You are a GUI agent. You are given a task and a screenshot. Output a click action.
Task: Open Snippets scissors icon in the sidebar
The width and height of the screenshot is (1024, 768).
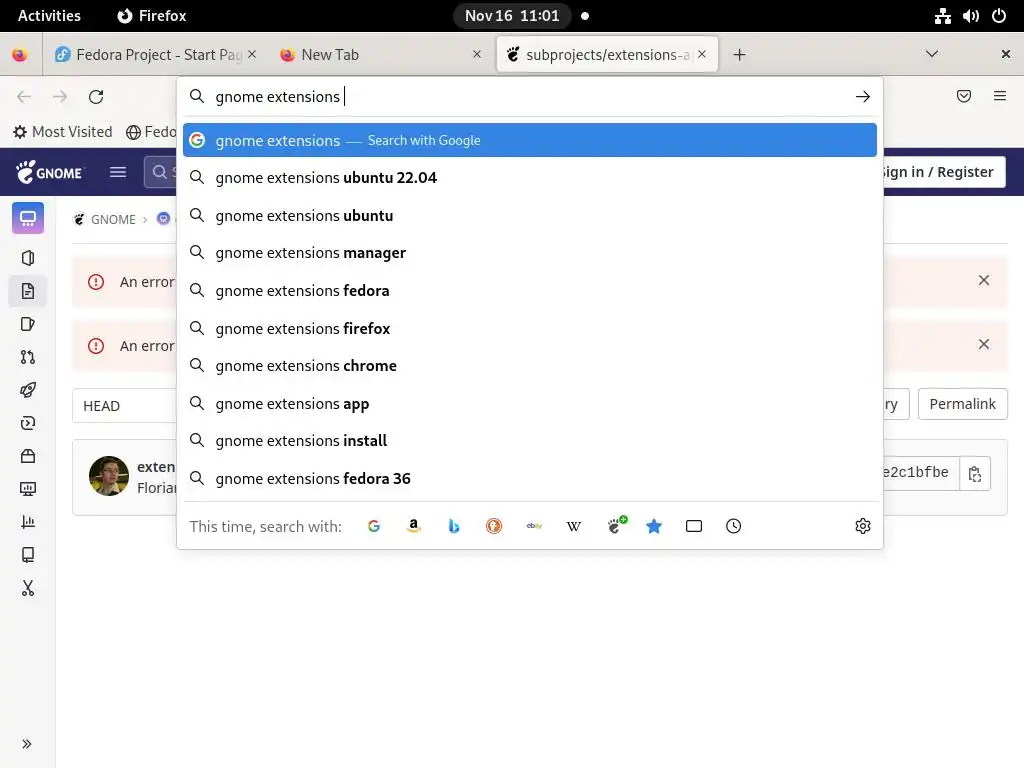(28, 588)
